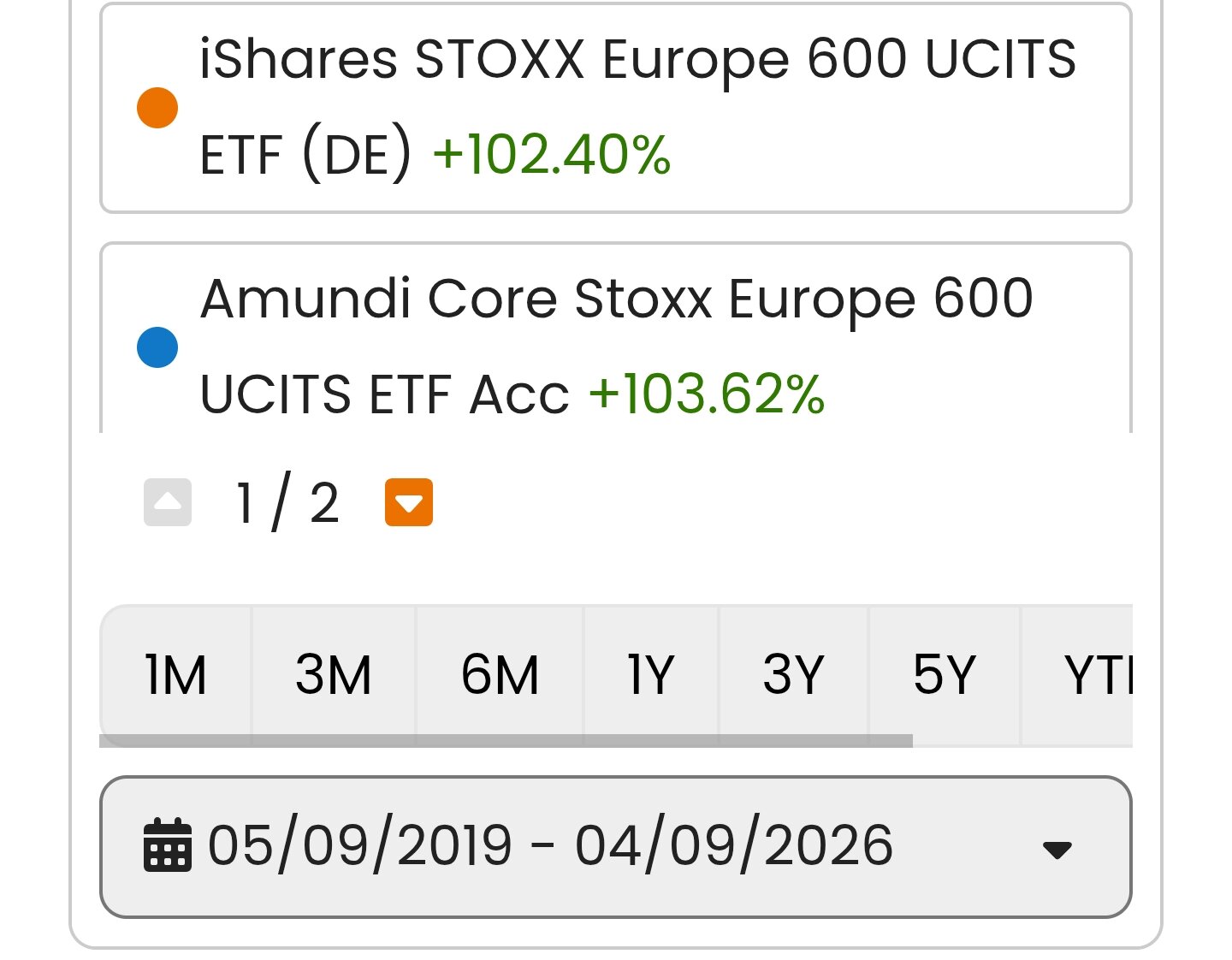
Task: Toggle the iShares STOXX Europe 600 legend entry
Action: 616,108
